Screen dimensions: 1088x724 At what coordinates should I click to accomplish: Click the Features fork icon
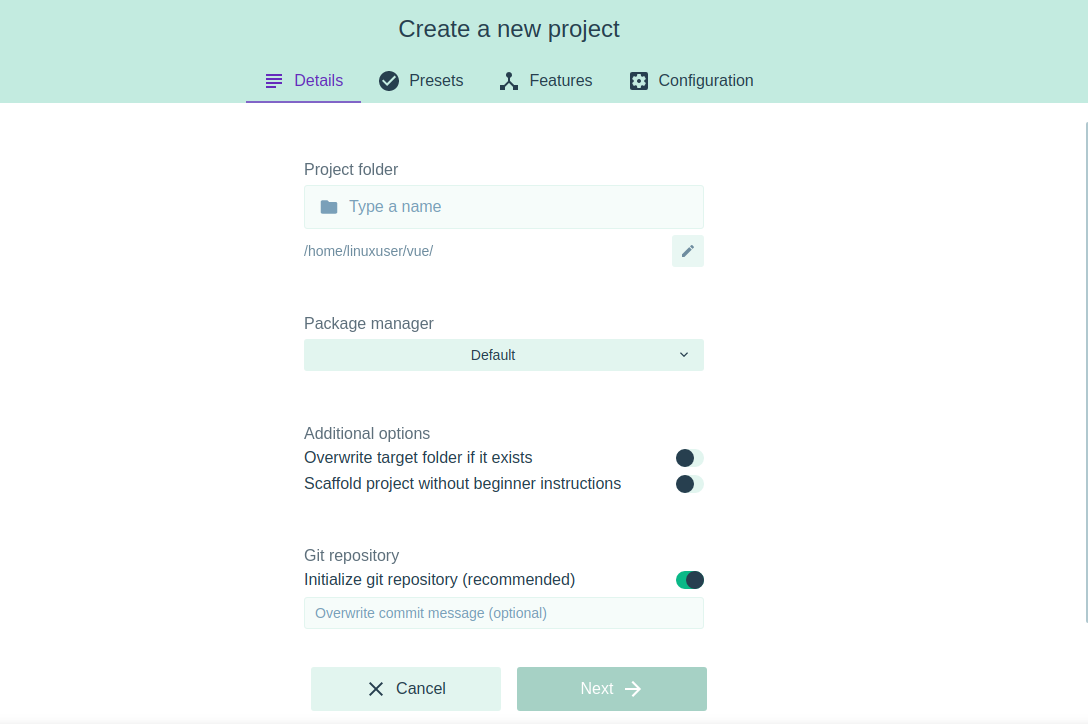tap(509, 81)
